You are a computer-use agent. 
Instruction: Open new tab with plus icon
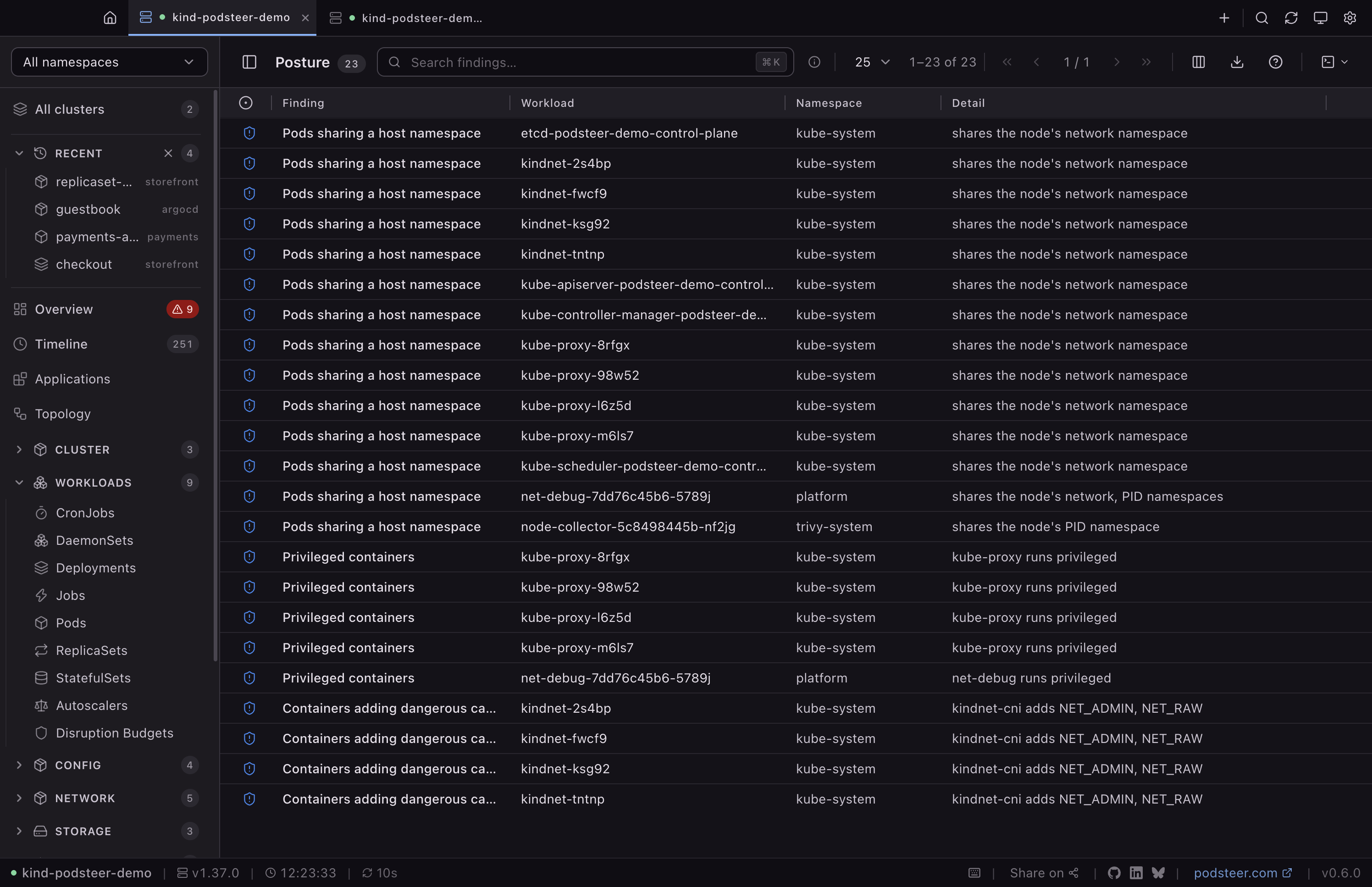click(1224, 18)
